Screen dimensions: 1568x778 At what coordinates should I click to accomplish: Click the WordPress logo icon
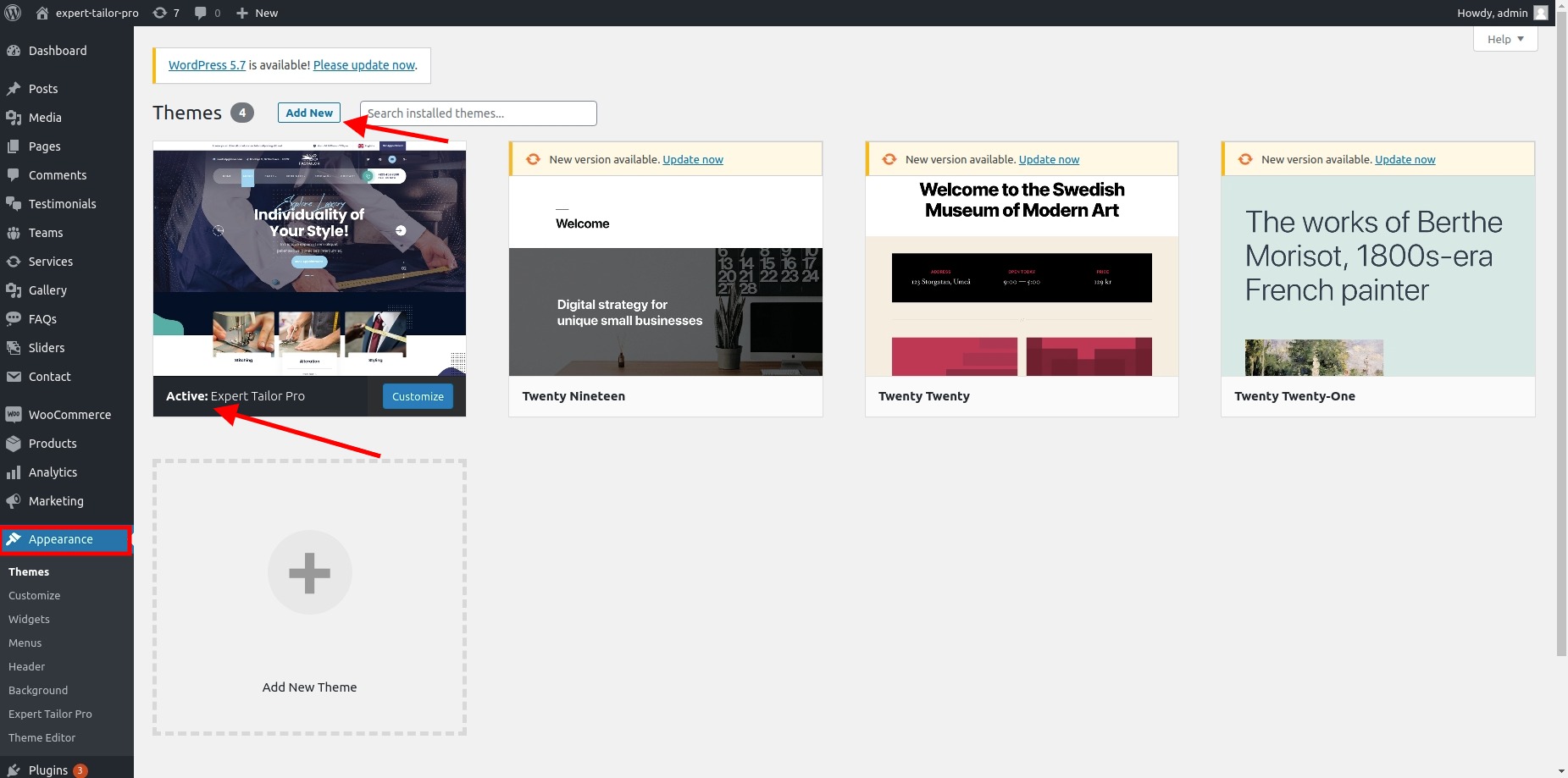[x=13, y=13]
